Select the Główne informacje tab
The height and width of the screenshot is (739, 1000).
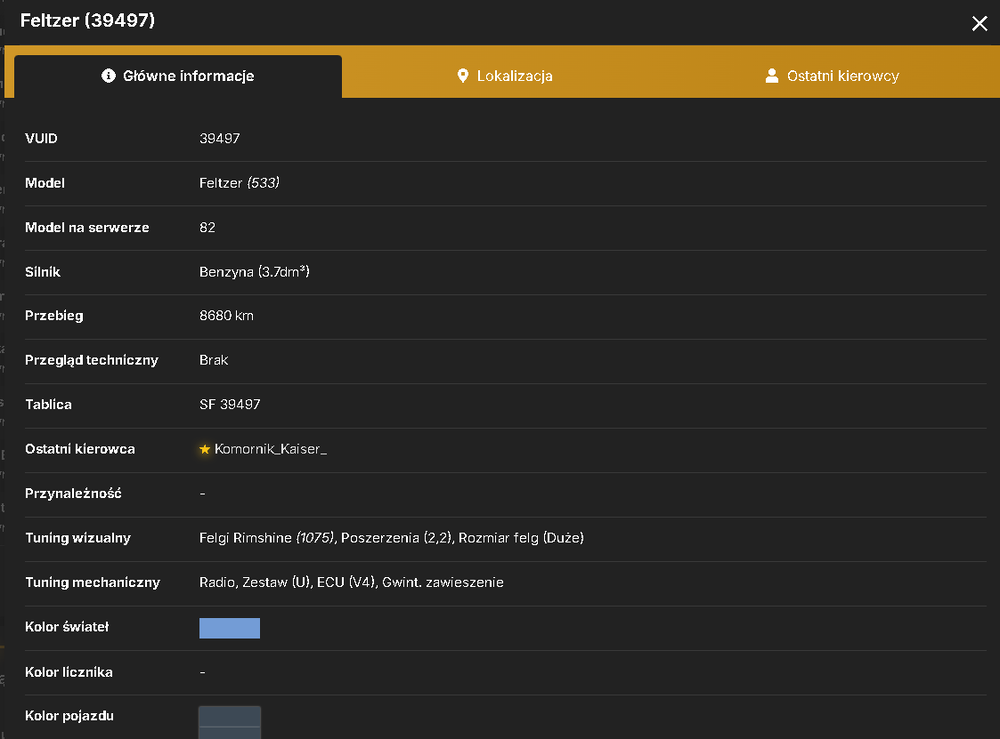point(178,76)
